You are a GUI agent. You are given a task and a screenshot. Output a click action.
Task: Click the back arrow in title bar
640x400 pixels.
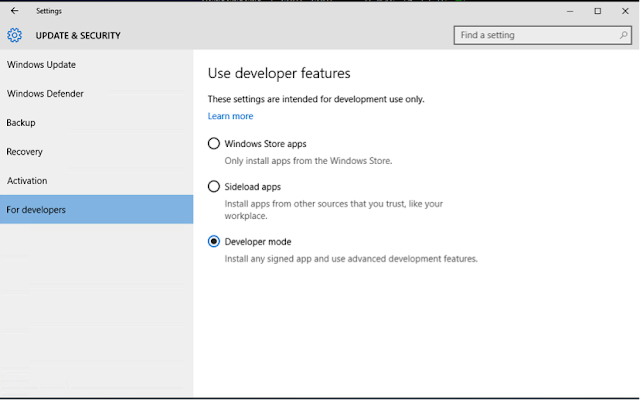point(14,11)
